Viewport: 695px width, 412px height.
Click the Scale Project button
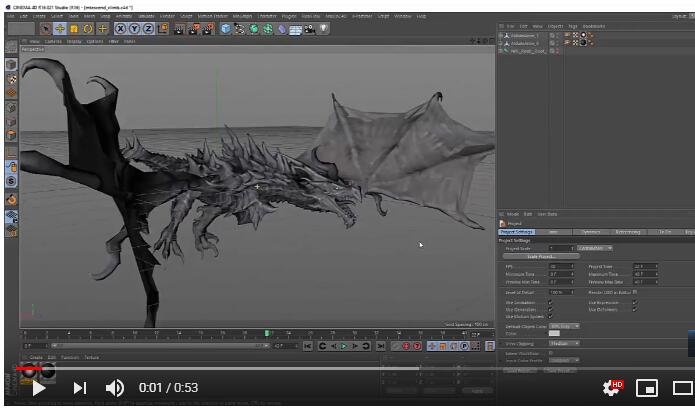coord(541,257)
